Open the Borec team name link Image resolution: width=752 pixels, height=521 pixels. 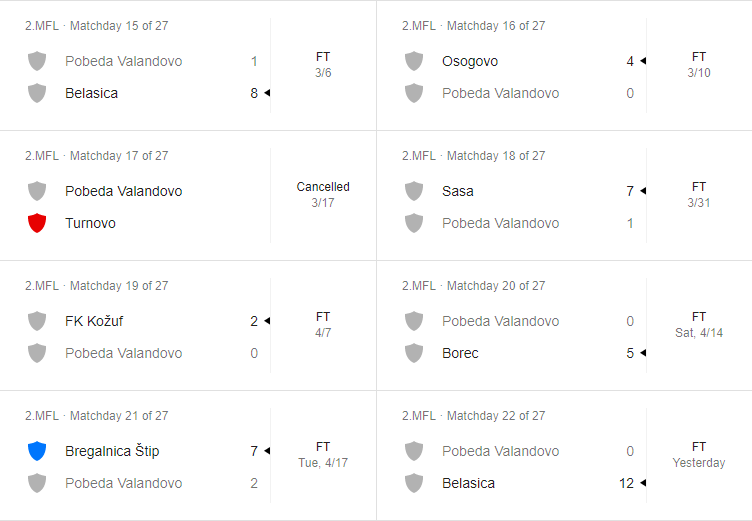460,353
